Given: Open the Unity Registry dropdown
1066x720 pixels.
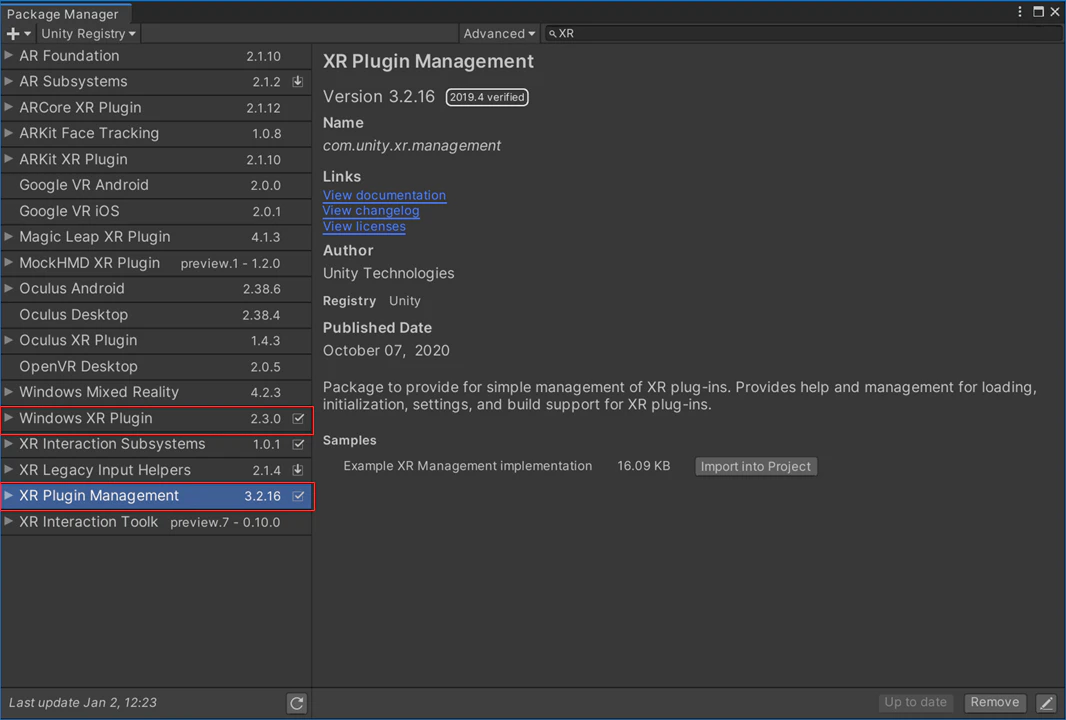Looking at the screenshot, I should 88,33.
